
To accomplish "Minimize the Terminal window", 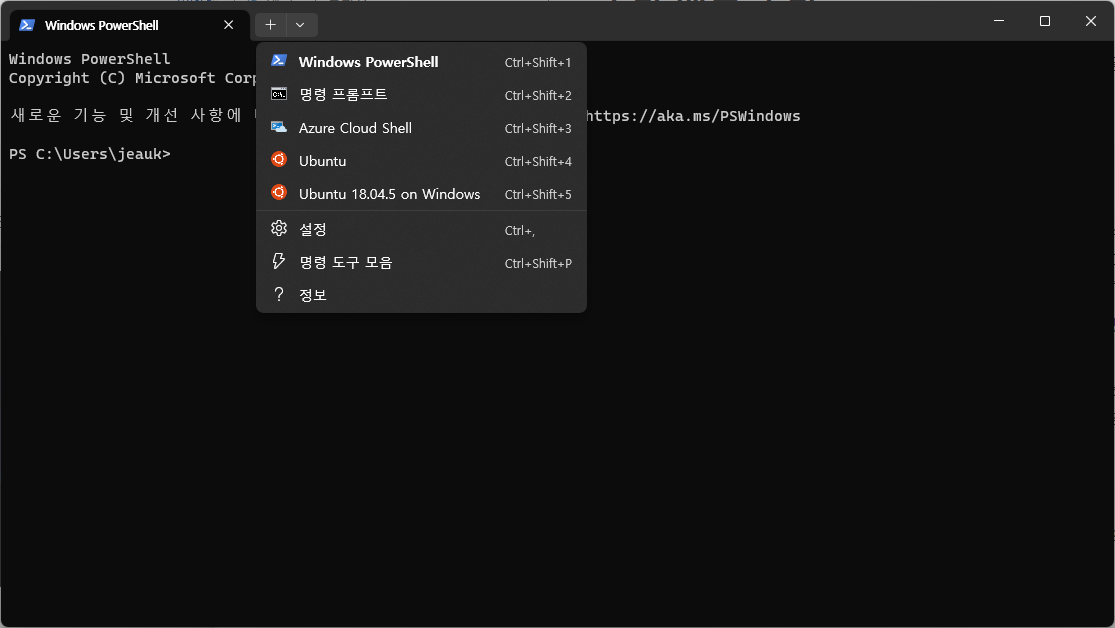I will pos(999,21).
